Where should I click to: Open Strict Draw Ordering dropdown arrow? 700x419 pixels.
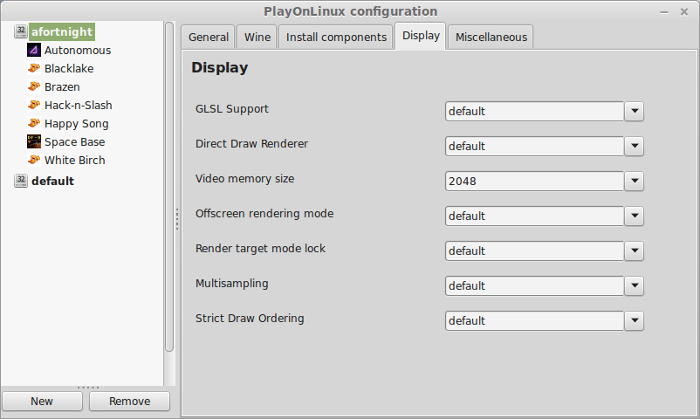click(x=634, y=320)
